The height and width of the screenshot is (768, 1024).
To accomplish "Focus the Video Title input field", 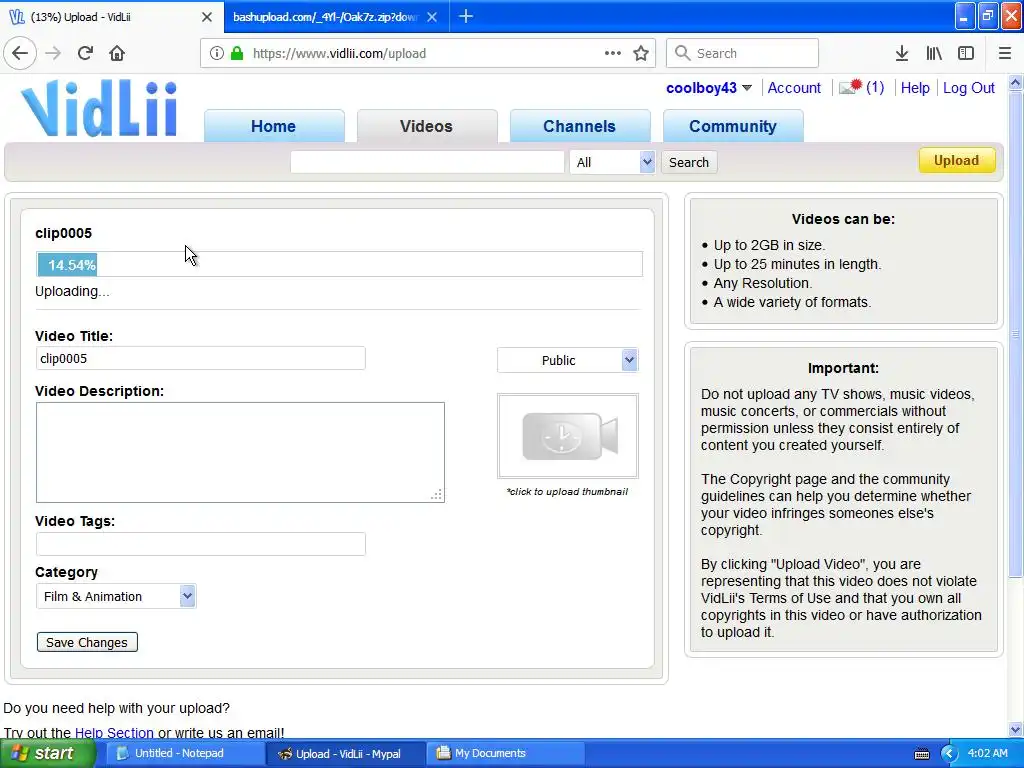I will point(200,359).
